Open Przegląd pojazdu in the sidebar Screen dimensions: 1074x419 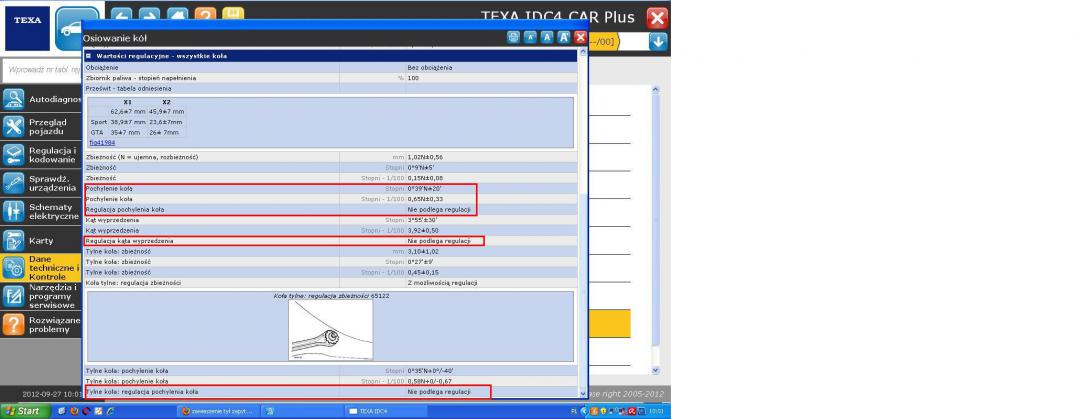click(42, 127)
